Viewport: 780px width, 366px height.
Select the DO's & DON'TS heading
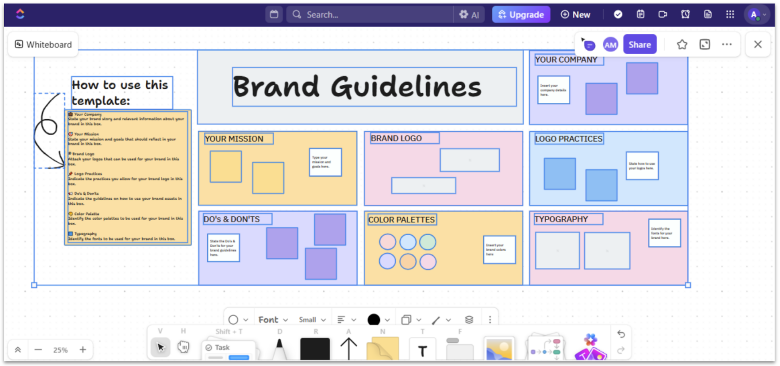click(231, 219)
